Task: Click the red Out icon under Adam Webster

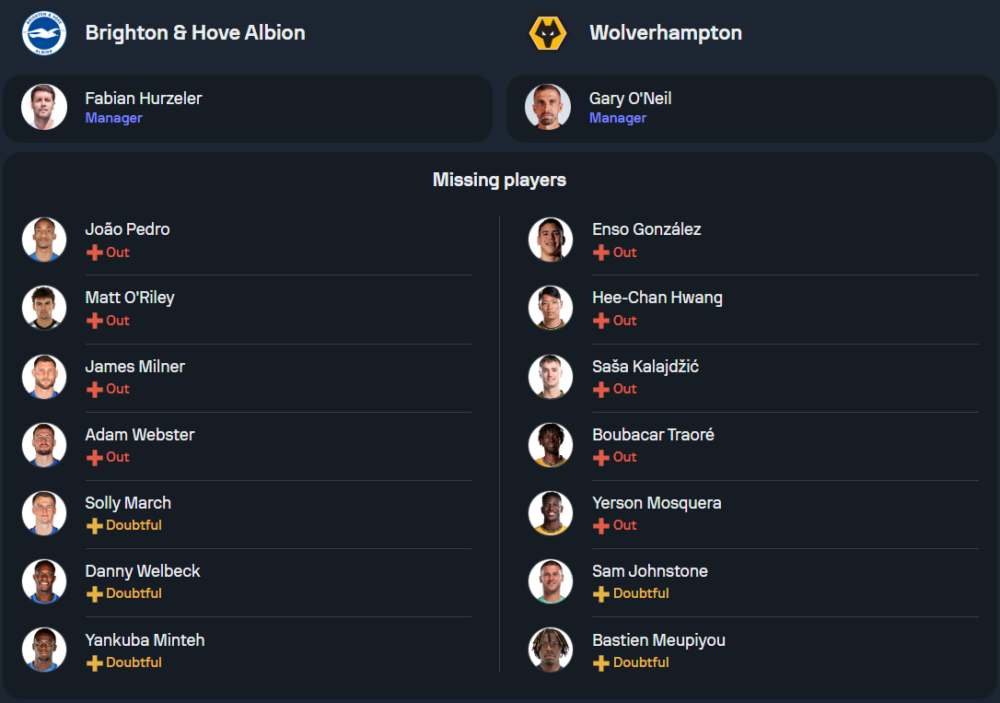Action: [94, 458]
